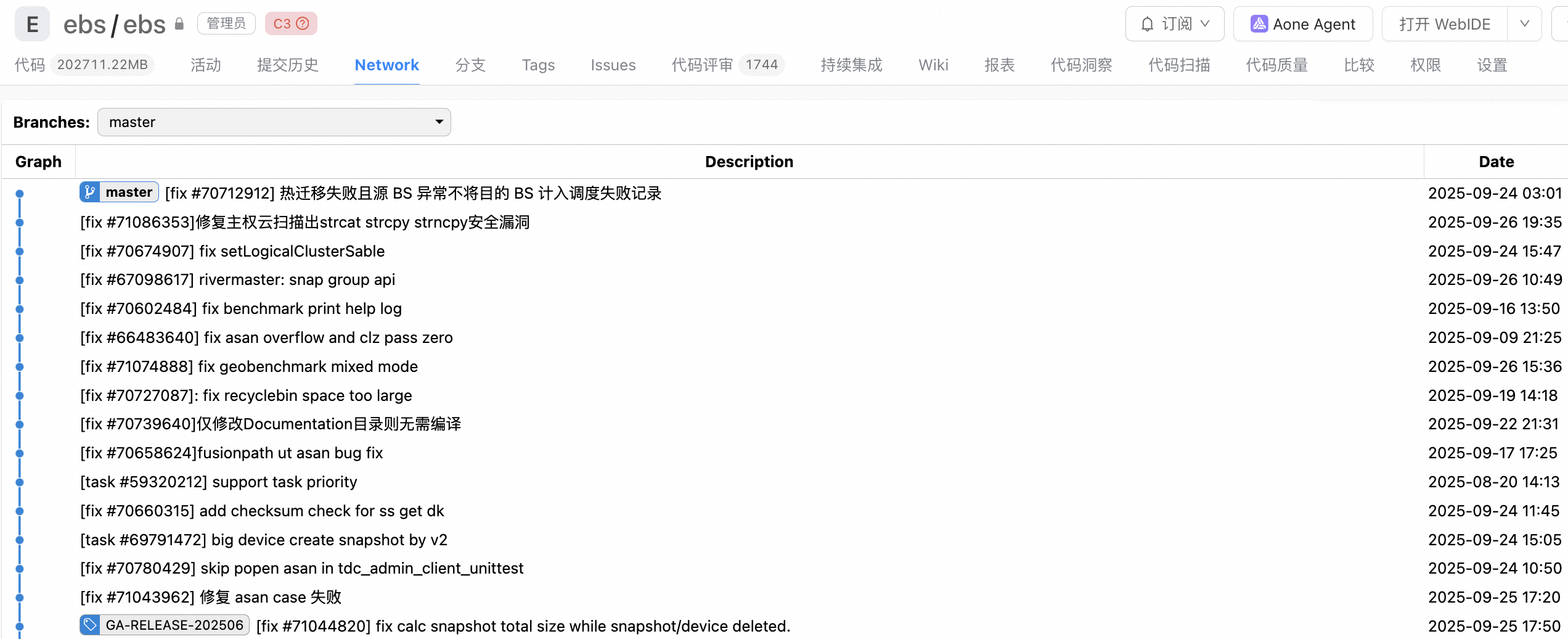This screenshot has height=639, width=1568.
Task: Click the lock privacy icon beside ebs
Action: point(179,24)
